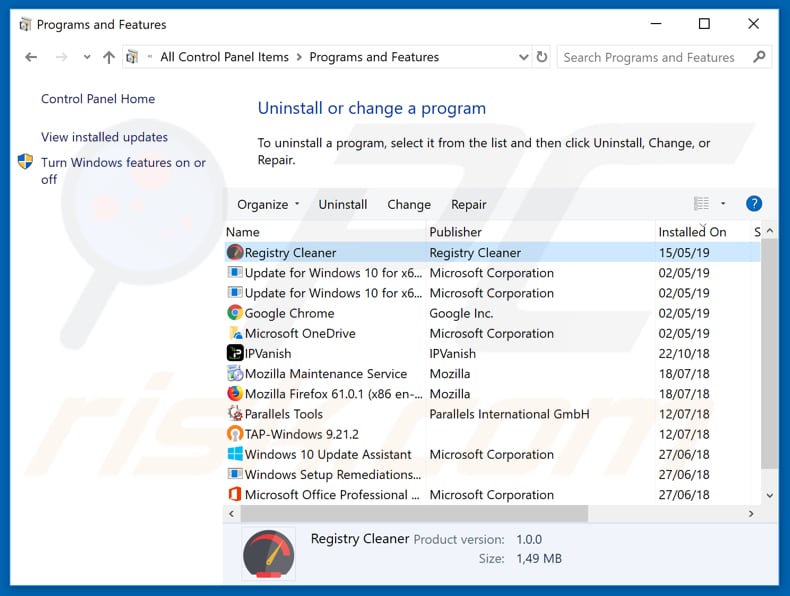The image size is (790, 596).
Task: Click the Registry Cleaner program icon in list
Action: (235, 253)
